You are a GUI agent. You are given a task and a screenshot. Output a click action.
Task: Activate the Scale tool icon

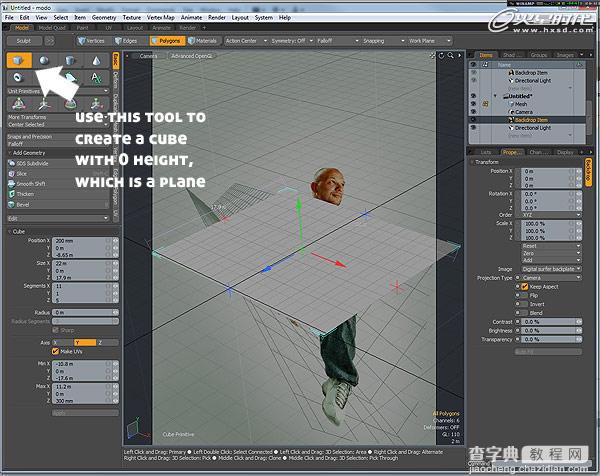pos(96,103)
